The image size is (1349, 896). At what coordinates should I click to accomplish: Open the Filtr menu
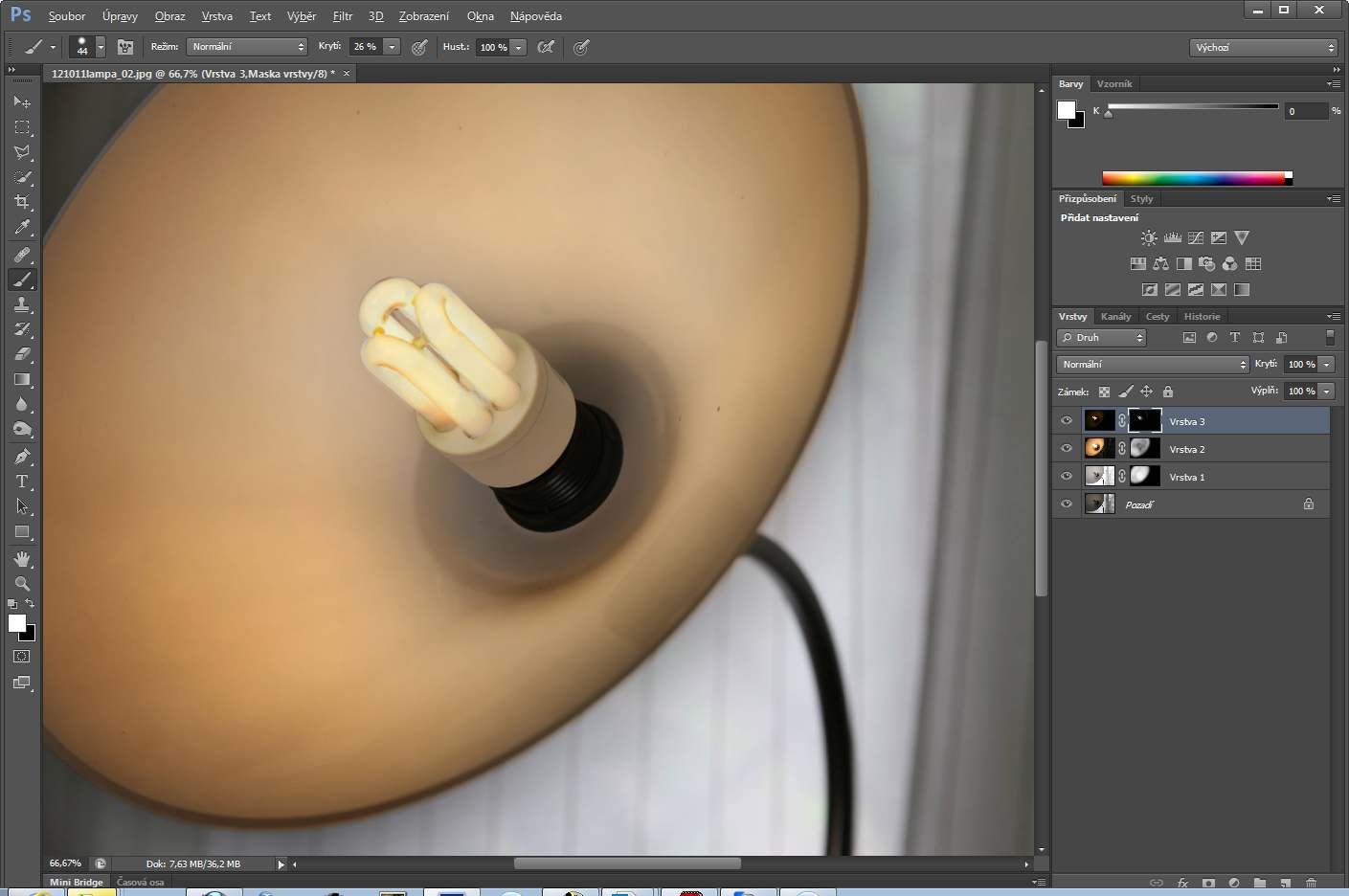tap(342, 16)
